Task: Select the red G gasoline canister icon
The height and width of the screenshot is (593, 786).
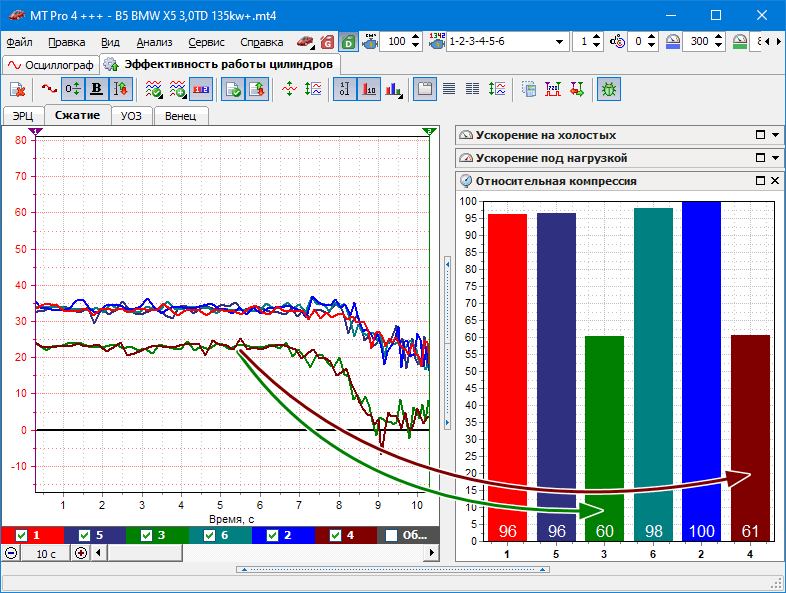Action: [327, 42]
